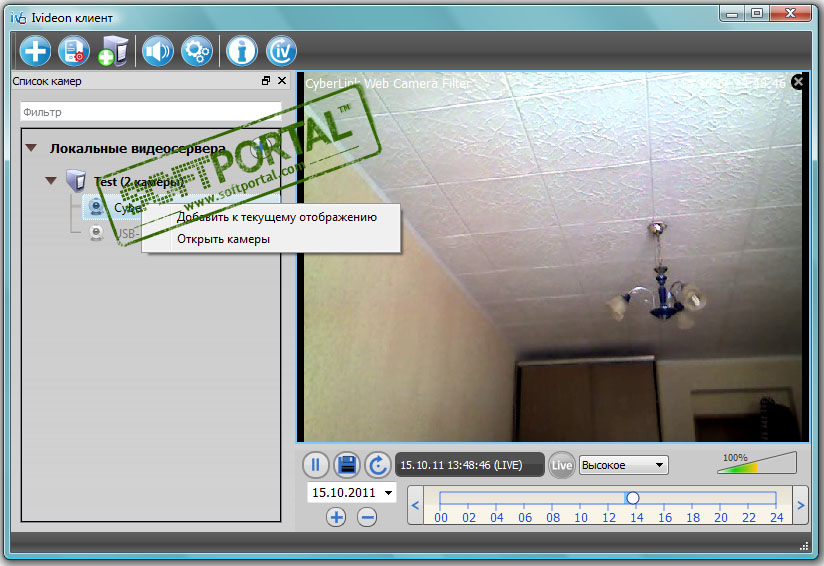Minimize the Ivideon клиент window
Viewport: 824px width, 566px height.
click(732, 14)
